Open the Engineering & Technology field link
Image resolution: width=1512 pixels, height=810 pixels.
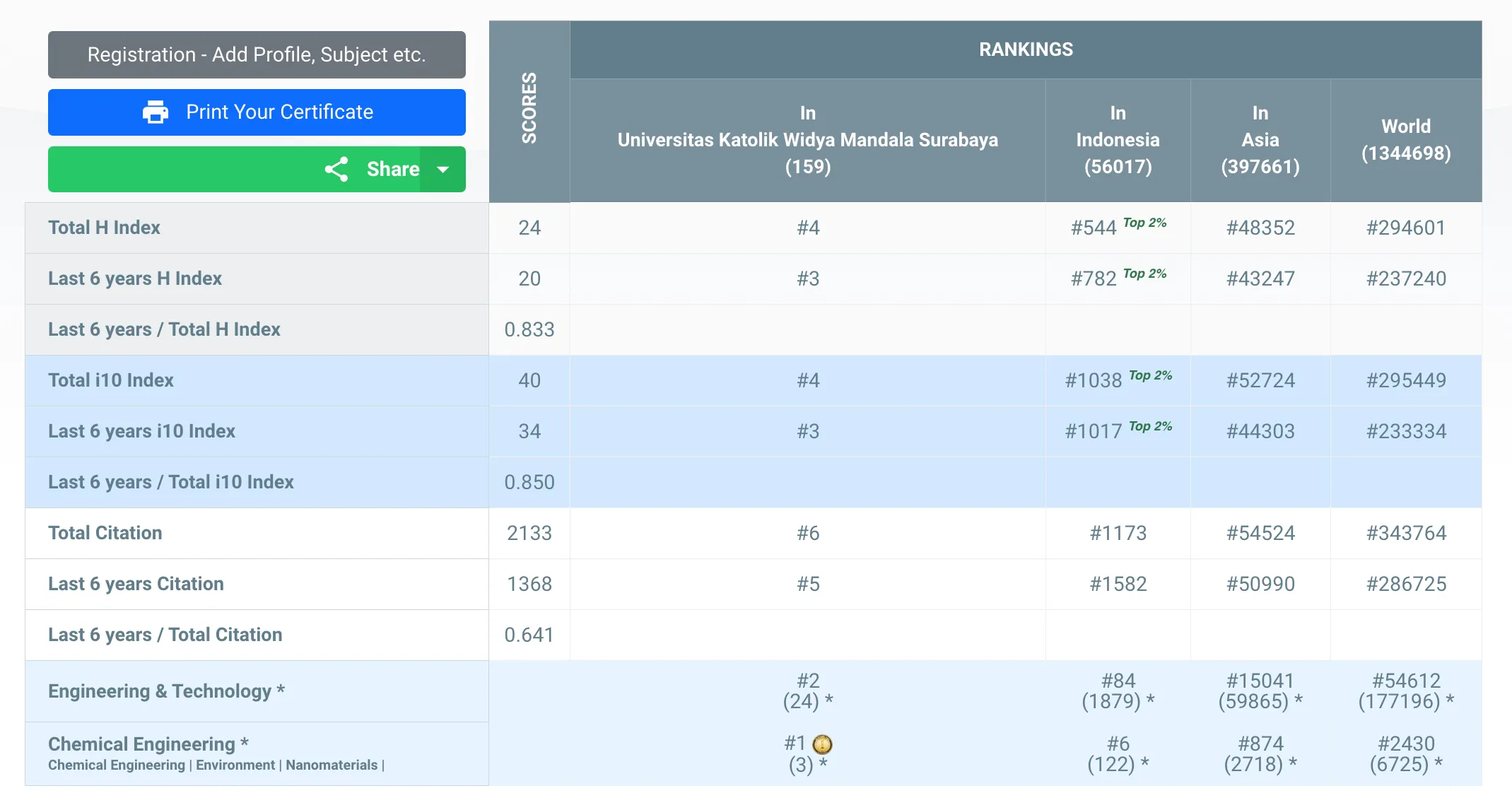160,691
